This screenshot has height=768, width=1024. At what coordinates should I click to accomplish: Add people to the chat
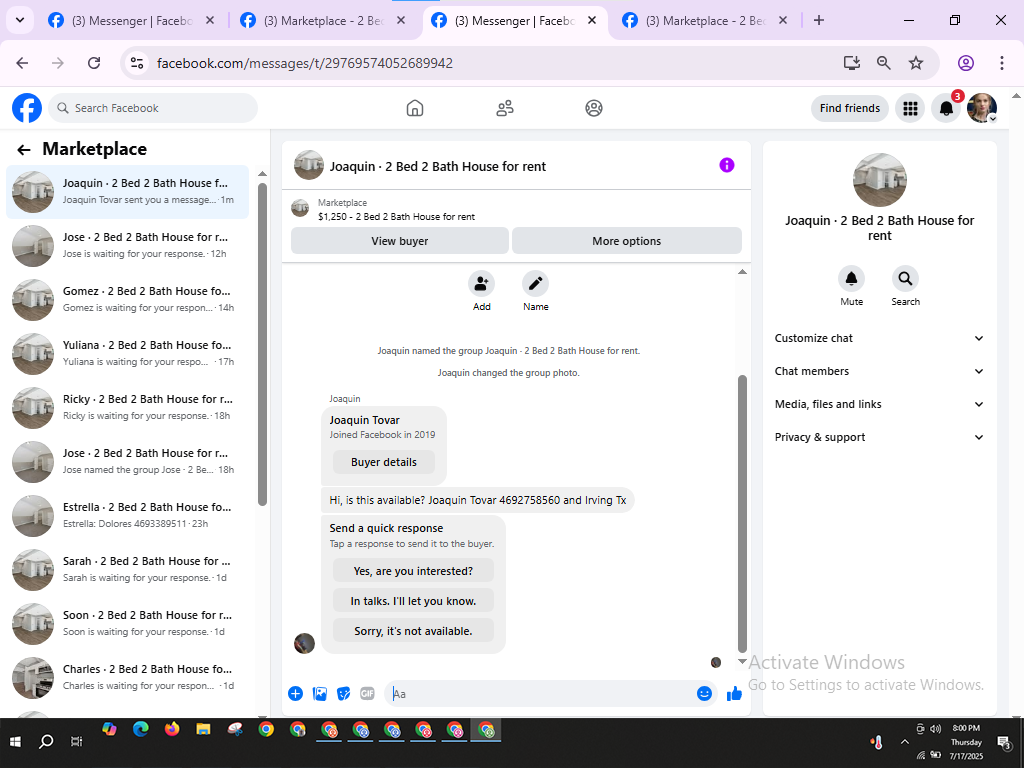pos(481,283)
